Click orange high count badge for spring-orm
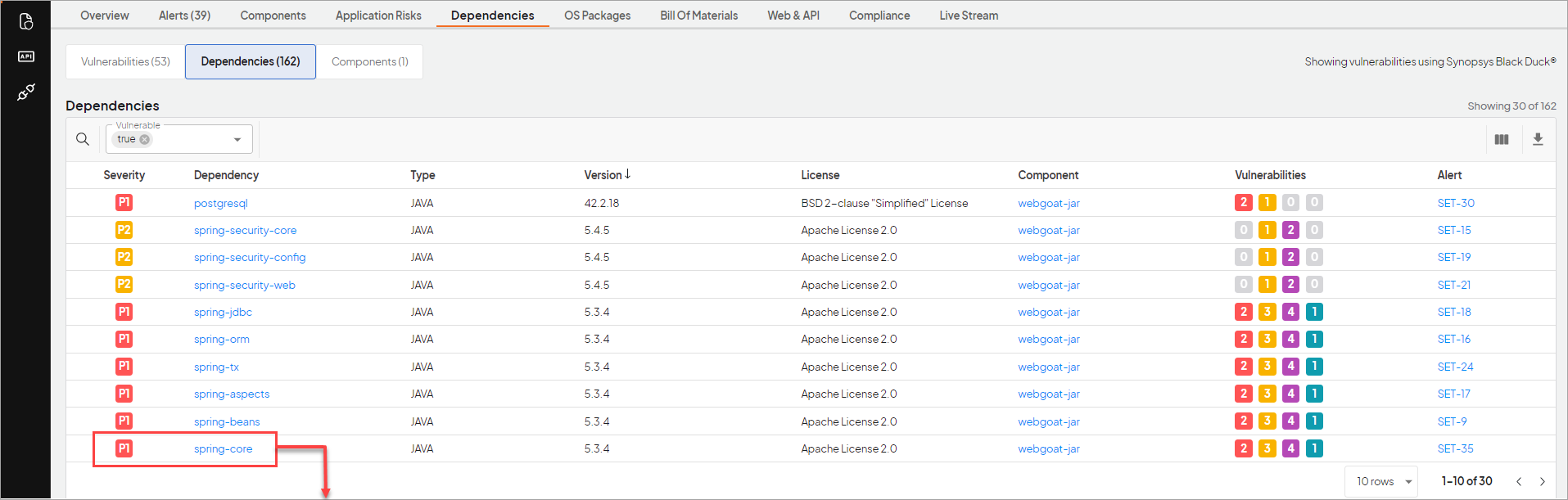Image resolution: width=1568 pixels, height=500 pixels. [1268, 339]
